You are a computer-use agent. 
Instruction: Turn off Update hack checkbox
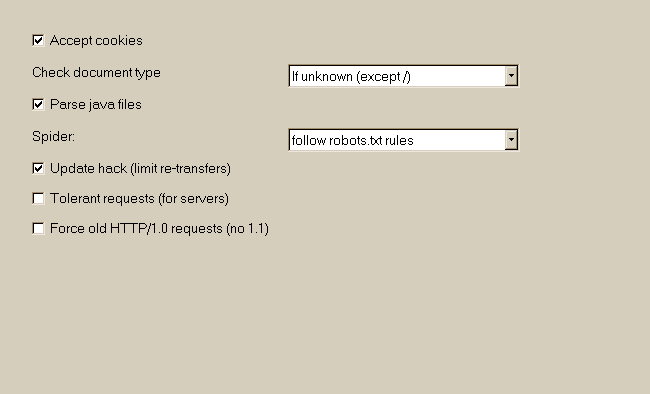coord(38,168)
